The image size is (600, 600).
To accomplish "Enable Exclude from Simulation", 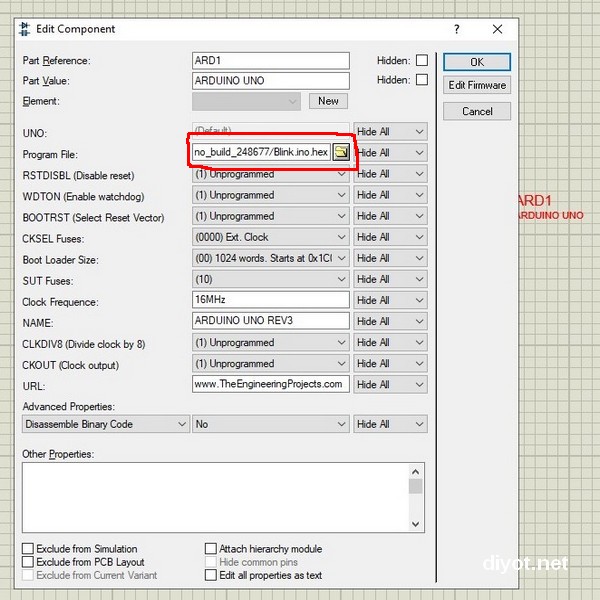I will pos(28,548).
